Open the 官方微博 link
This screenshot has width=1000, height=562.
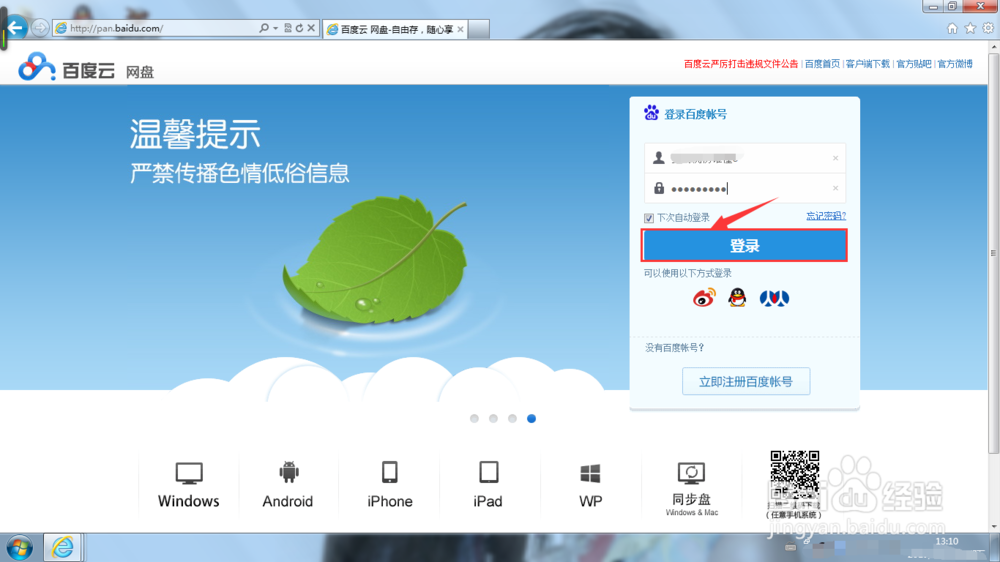tap(955, 64)
